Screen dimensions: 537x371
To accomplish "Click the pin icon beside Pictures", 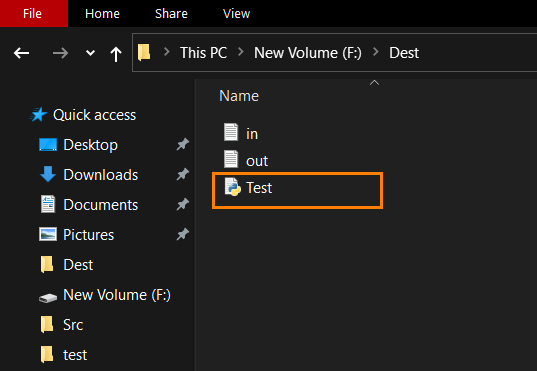I will pos(183,234).
